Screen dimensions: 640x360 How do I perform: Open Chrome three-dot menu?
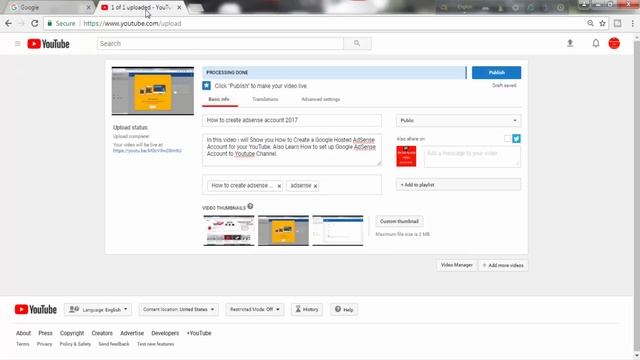633,24
